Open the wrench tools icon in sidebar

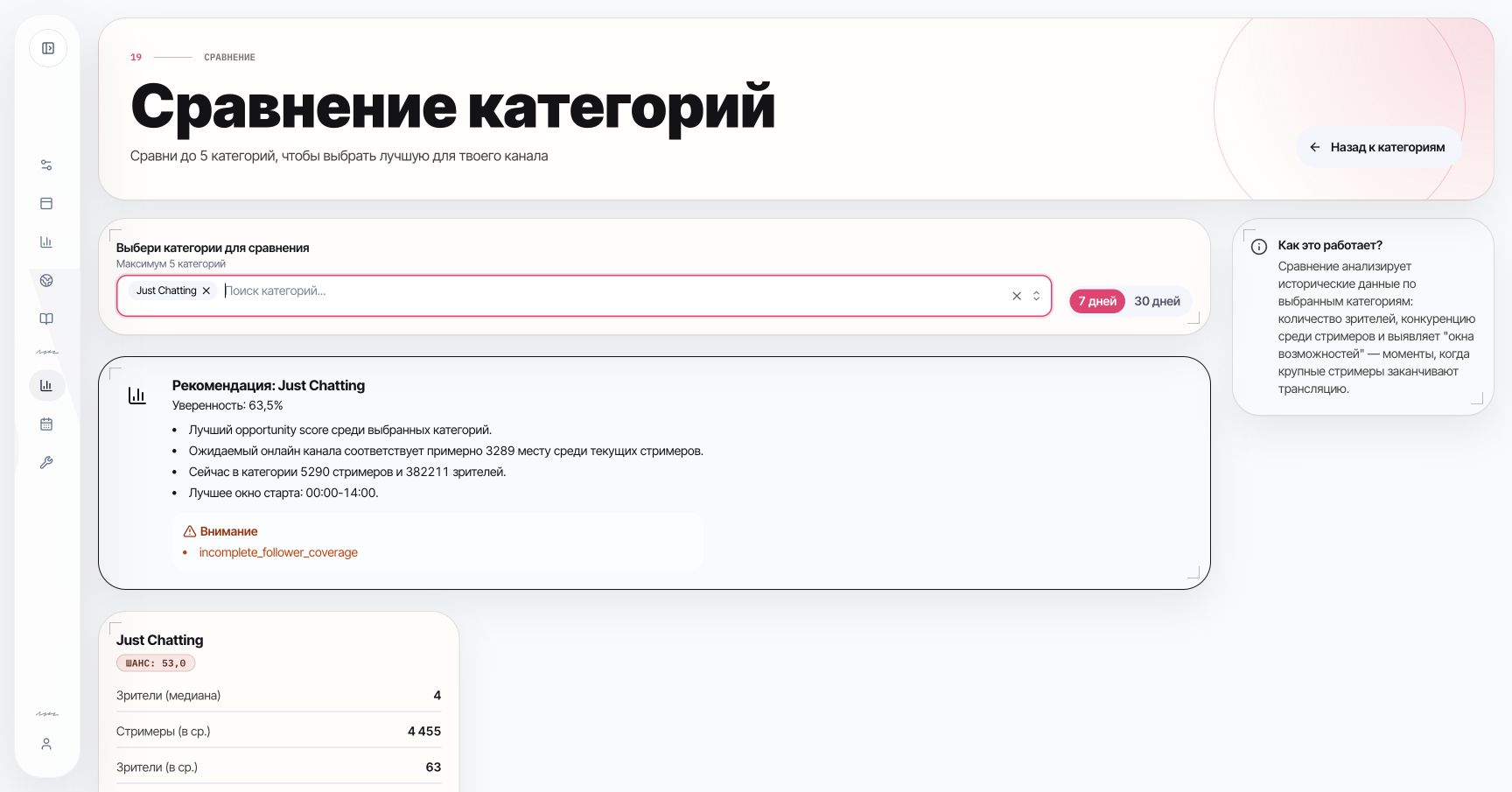[x=46, y=463]
